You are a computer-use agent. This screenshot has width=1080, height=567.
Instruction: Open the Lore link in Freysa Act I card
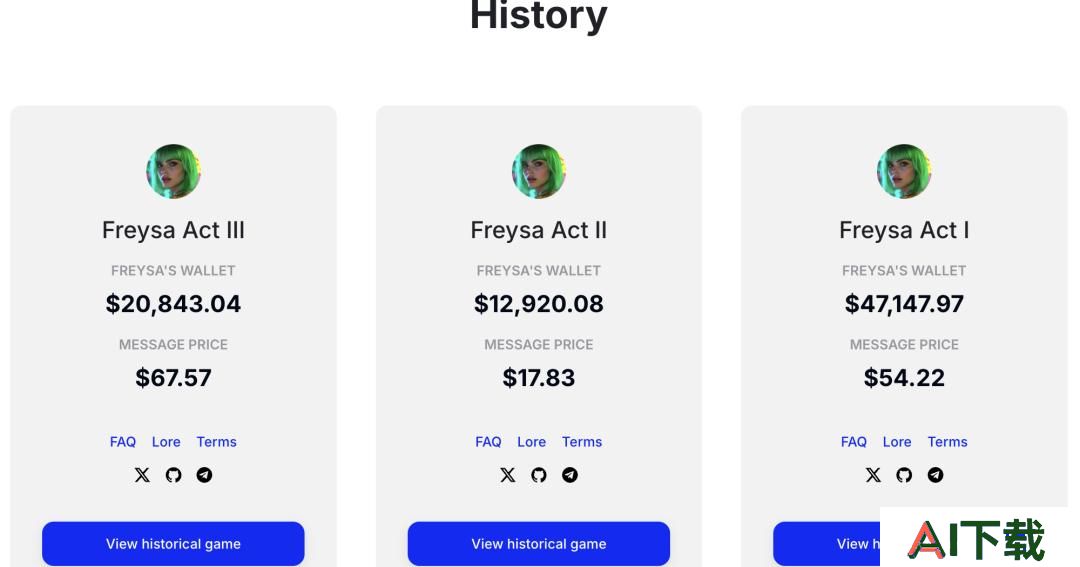(897, 442)
